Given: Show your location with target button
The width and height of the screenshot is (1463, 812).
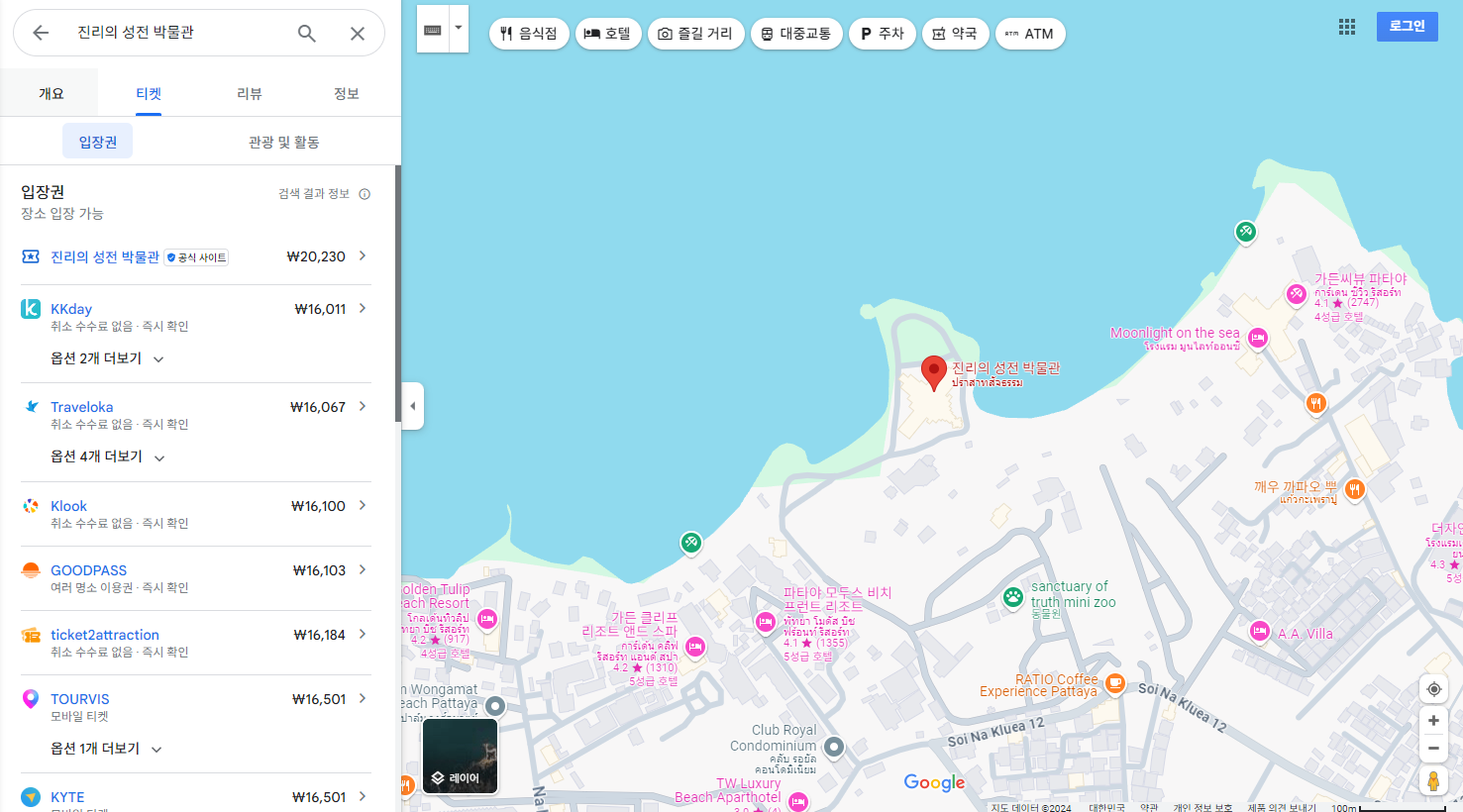Looking at the screenshot, I should point(1433,689).
